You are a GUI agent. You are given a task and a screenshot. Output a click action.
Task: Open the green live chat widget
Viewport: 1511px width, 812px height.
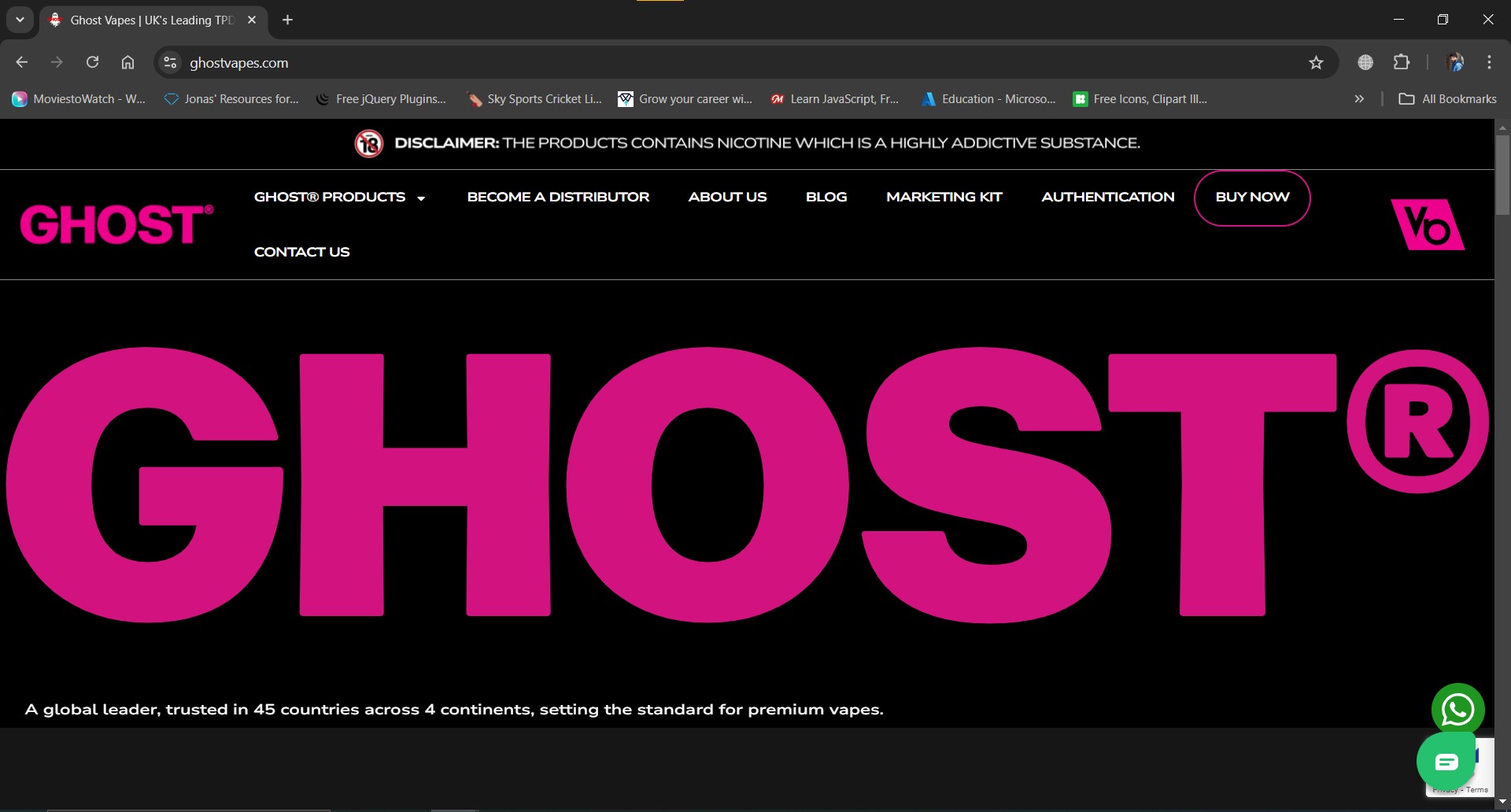1446,762
